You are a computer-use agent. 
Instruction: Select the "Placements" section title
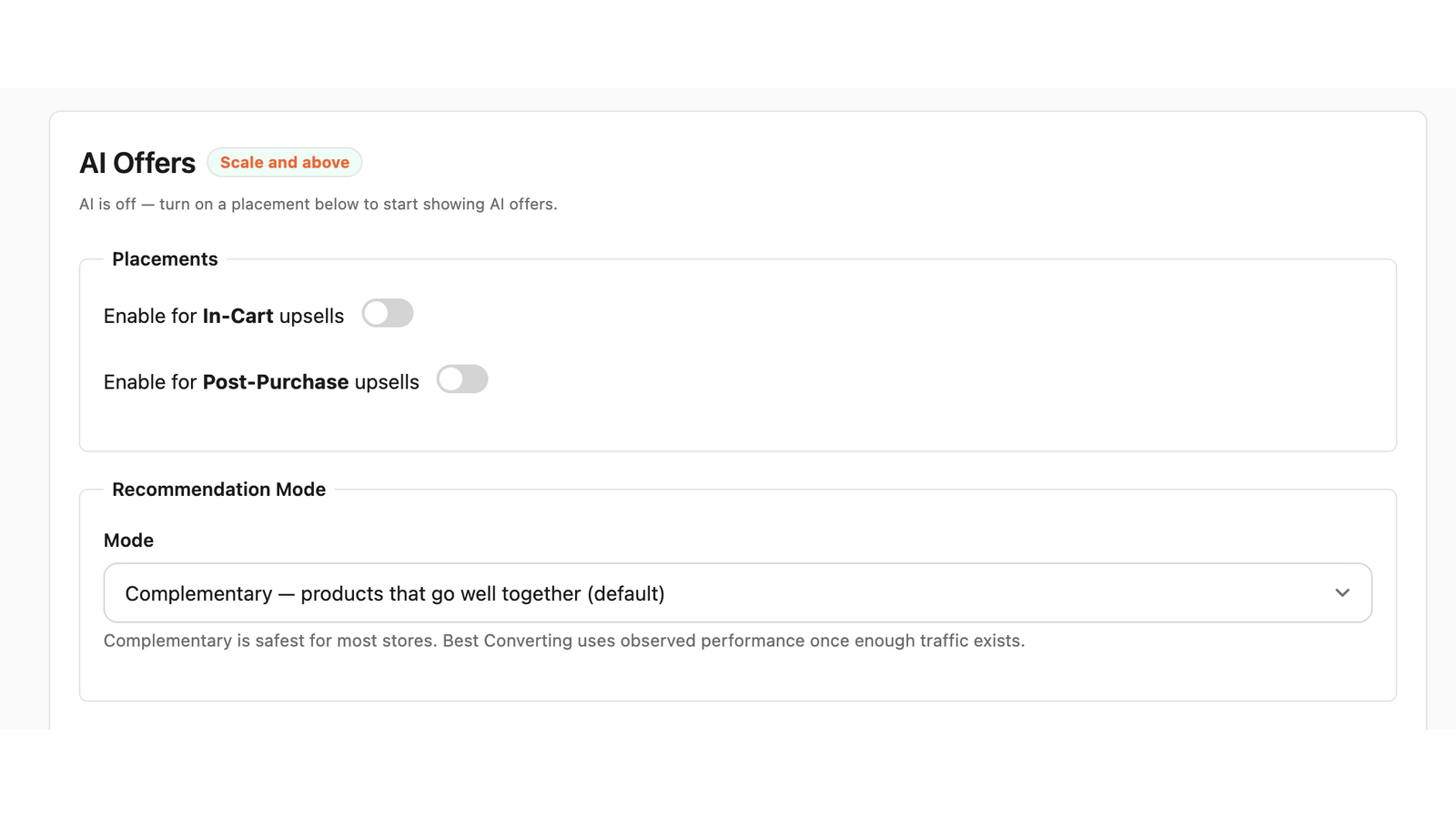[165, 259]
